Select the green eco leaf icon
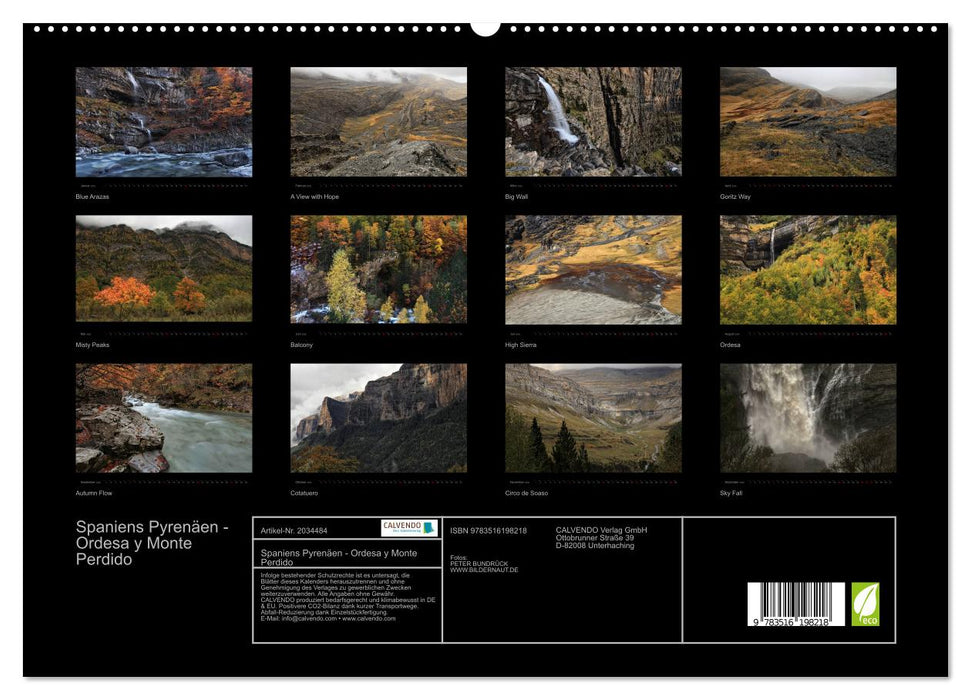The width and height of the screenshot is (971, 700). 864,602
